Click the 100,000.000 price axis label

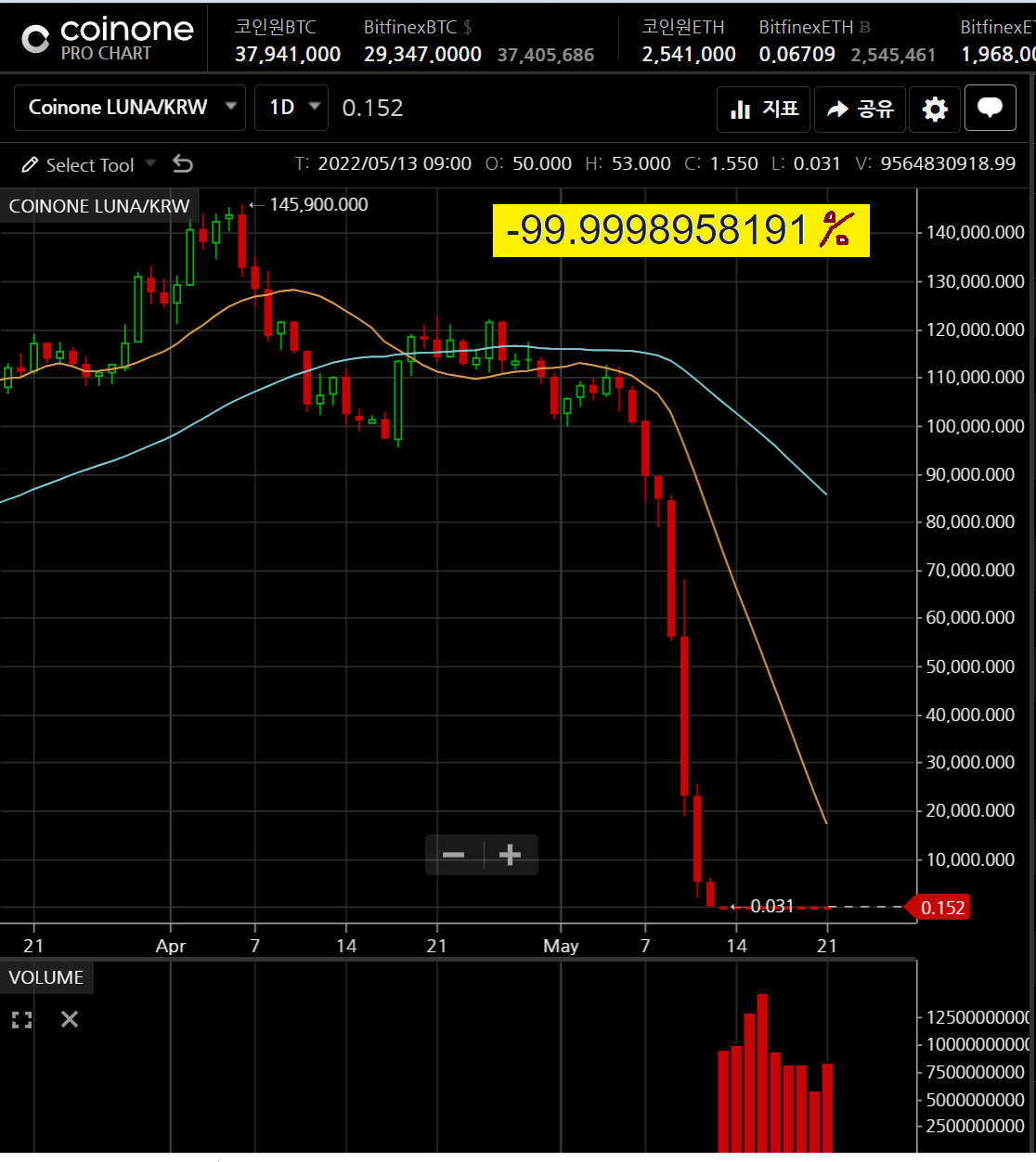975,426
